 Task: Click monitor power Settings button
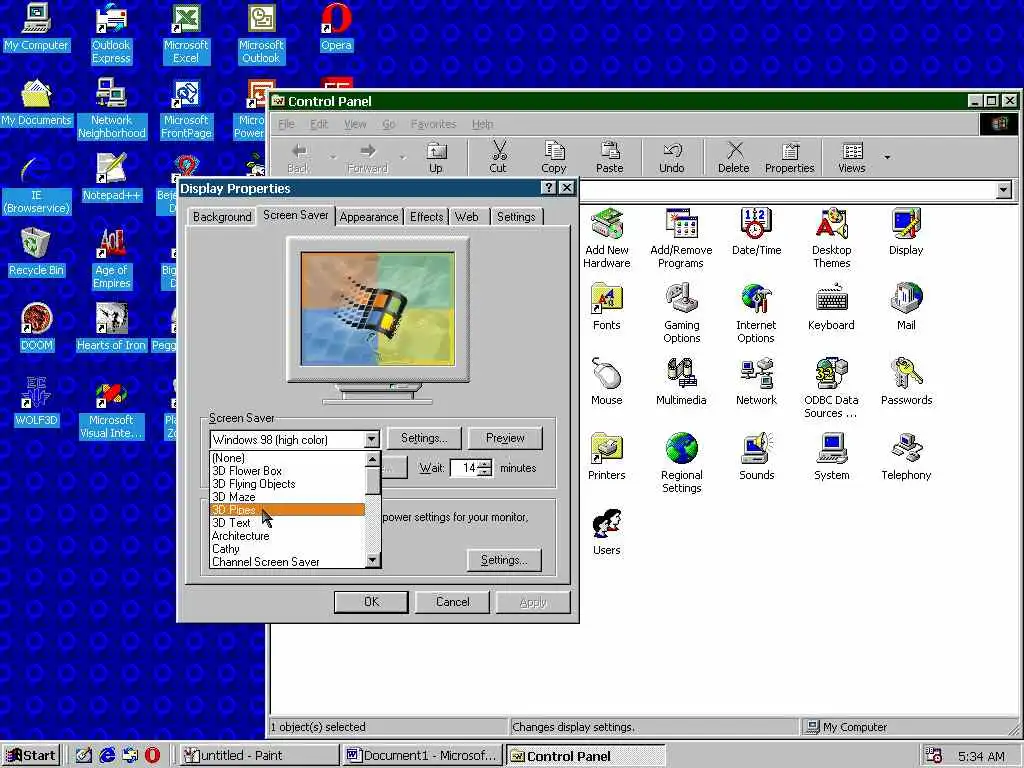coord(504,560)
